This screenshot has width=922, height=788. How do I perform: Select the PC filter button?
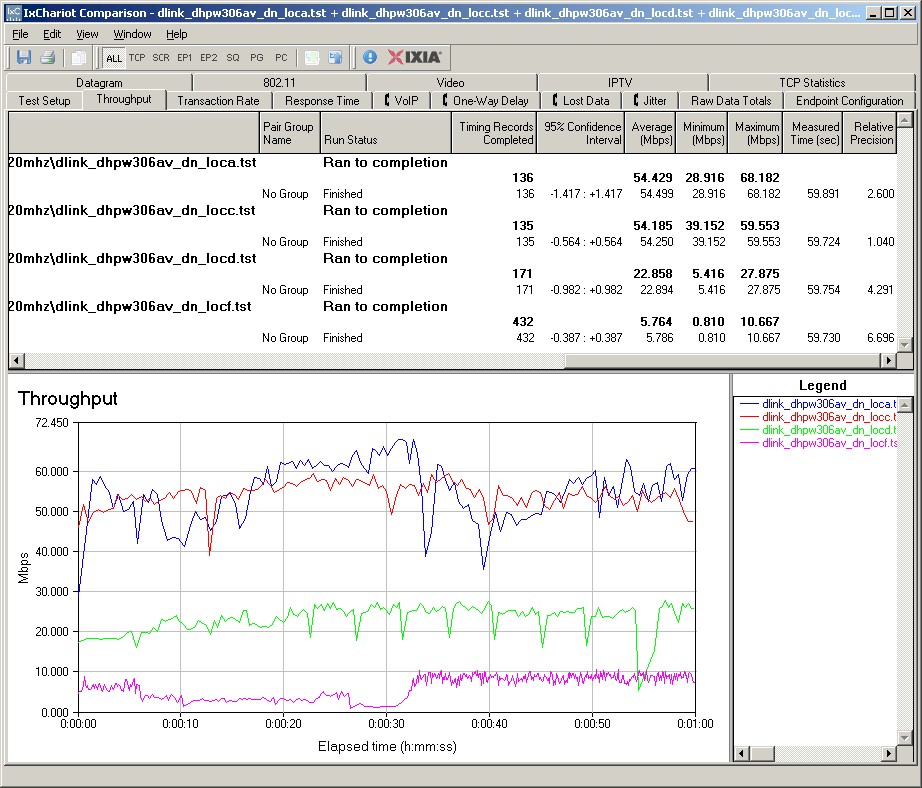pyautogui.click(x=281, y=58)
